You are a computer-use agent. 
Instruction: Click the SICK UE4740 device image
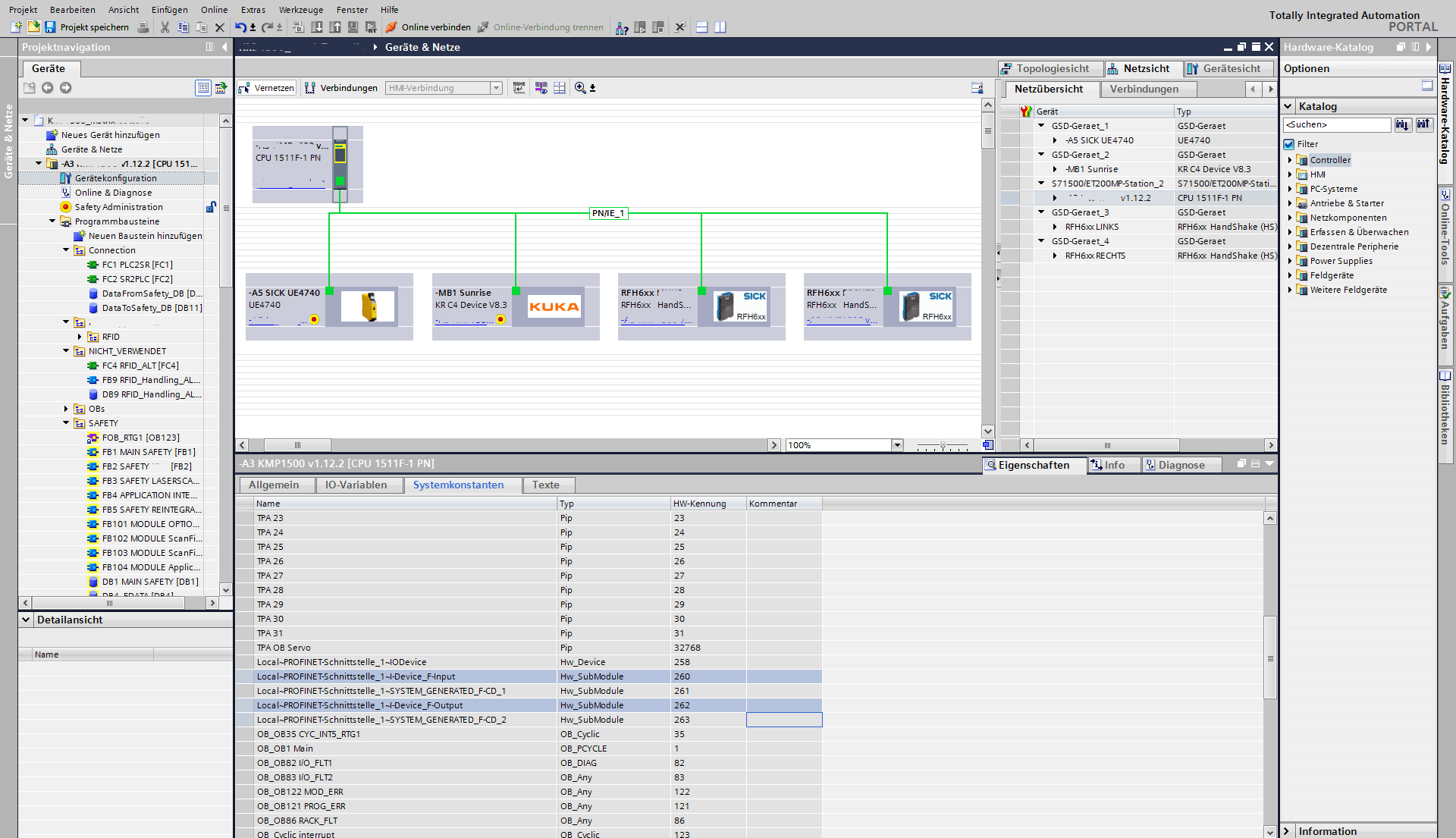tap(368, 306)
